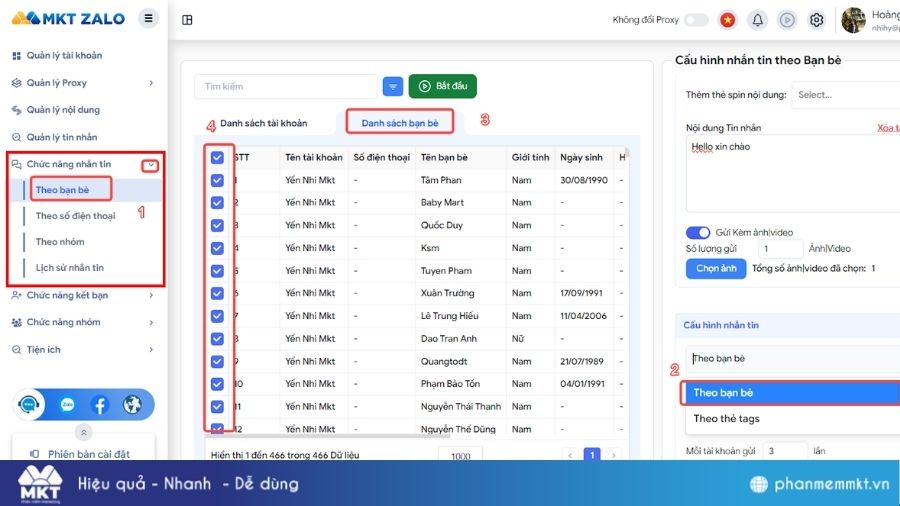Click the Giới tính column header
Screen dimensions: 900x506
[x=530, y=157]
